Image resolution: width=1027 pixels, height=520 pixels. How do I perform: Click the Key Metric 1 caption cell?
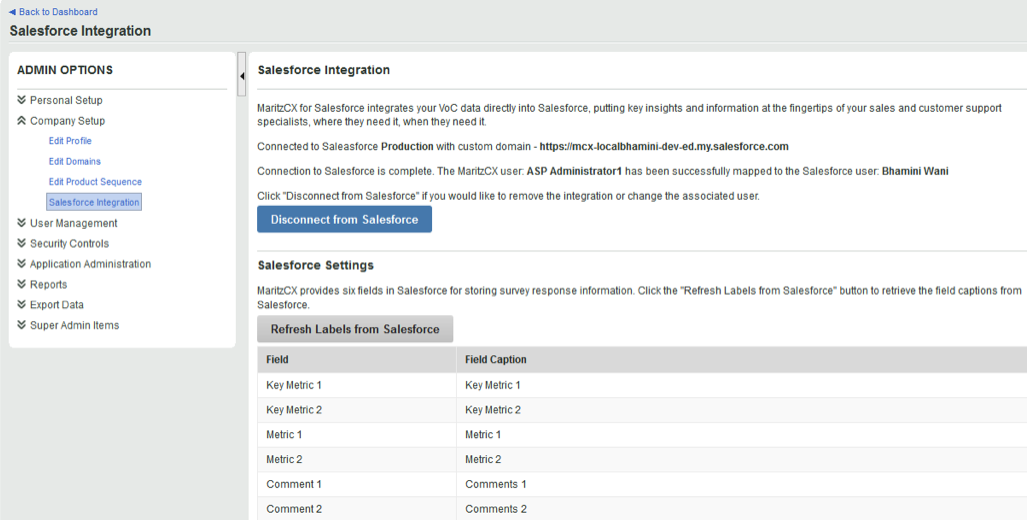[x=741, y=385]
